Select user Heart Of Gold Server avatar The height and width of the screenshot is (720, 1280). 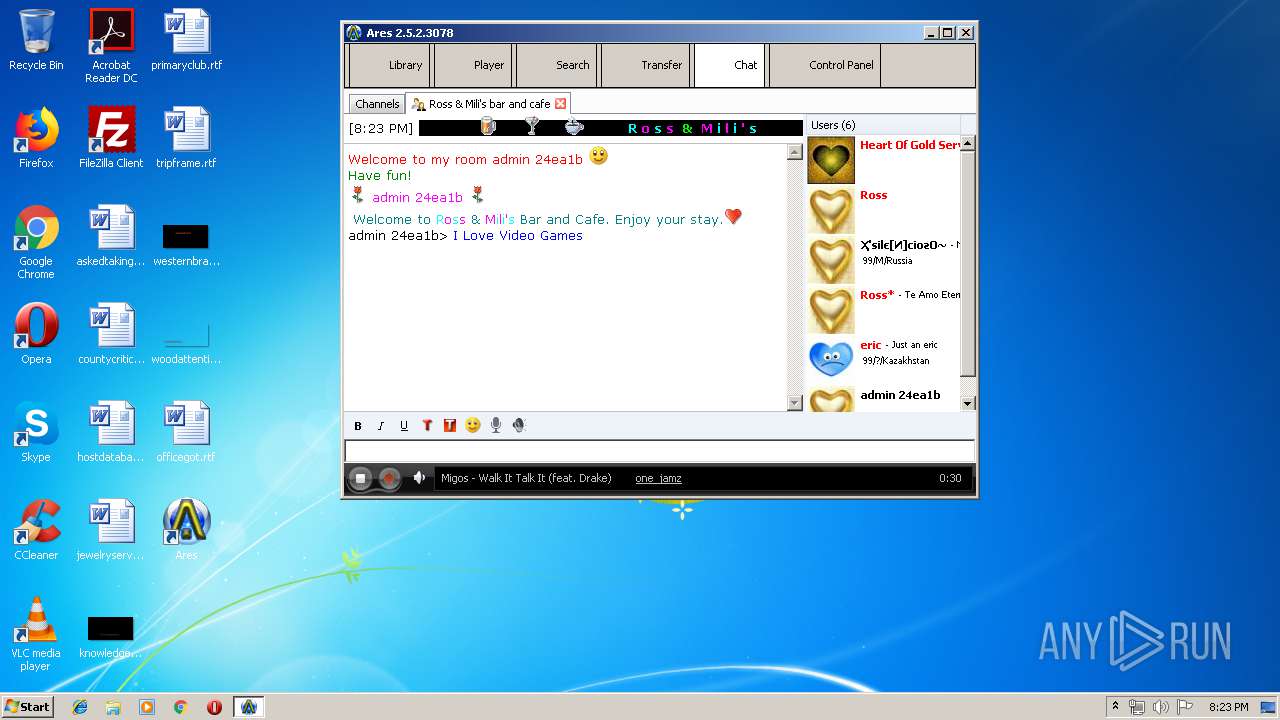pos(831,160)
